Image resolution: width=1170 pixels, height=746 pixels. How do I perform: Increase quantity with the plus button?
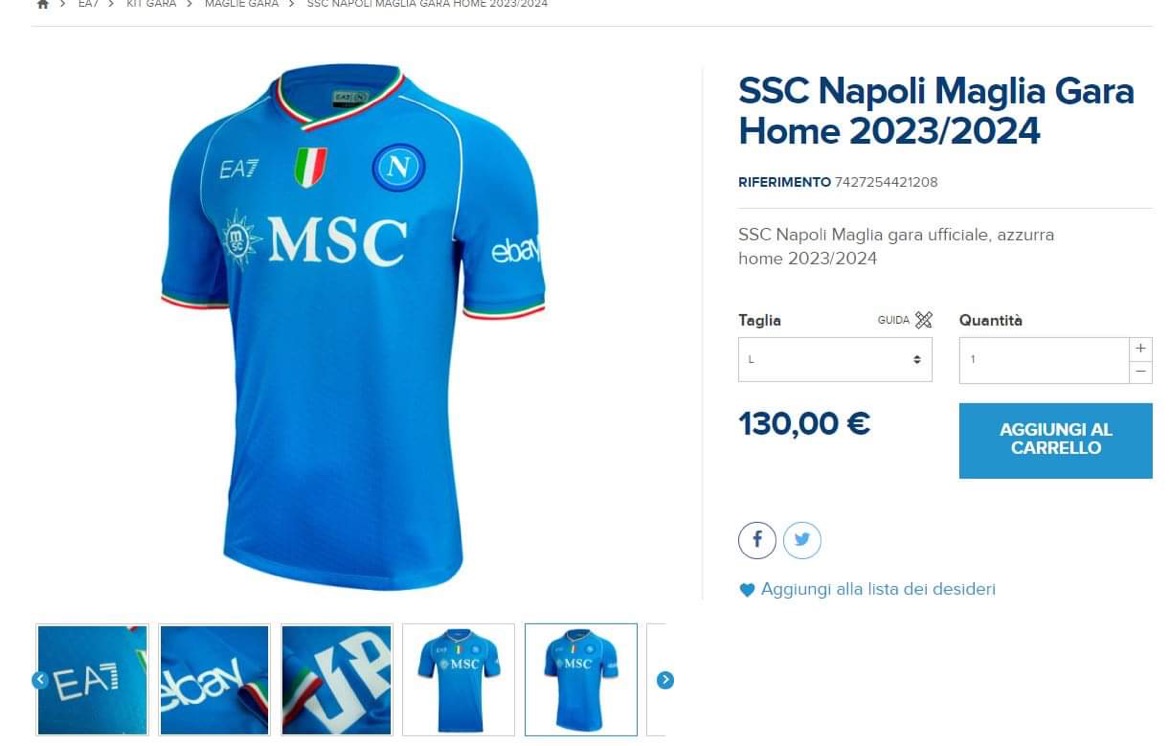pos(1140,348)
